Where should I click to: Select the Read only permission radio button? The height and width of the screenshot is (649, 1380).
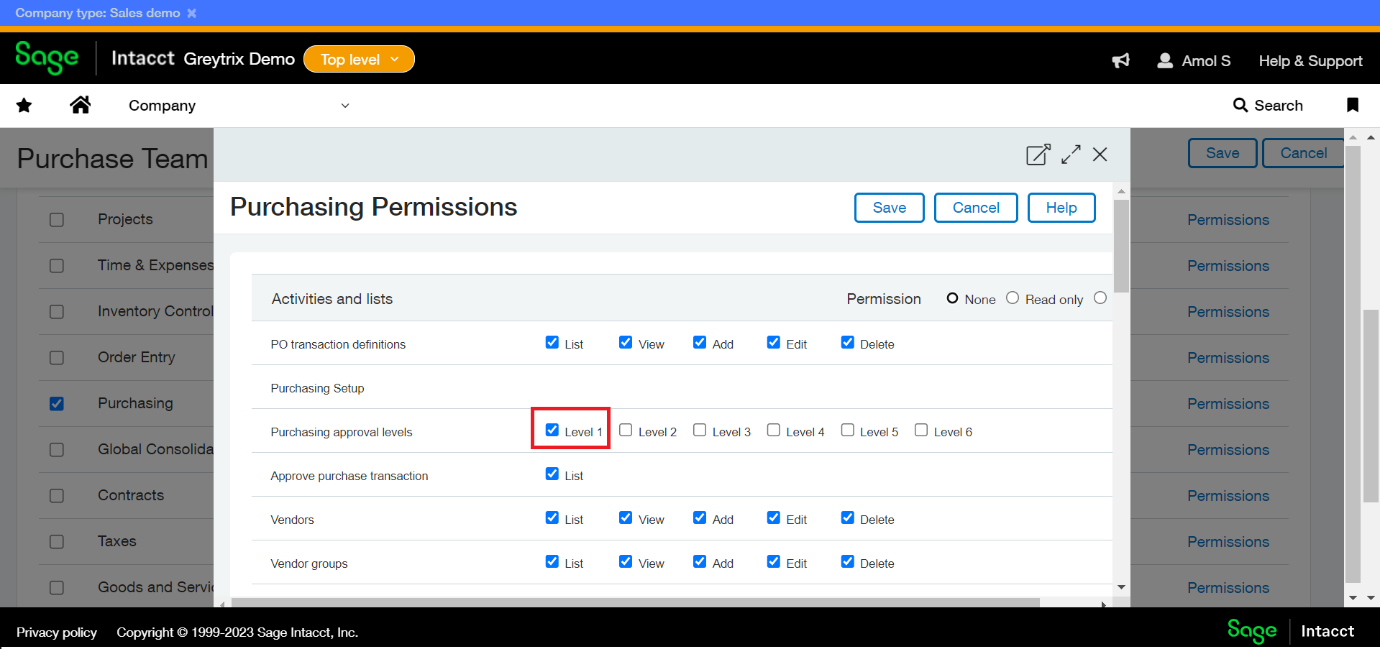coord(1012,298)
